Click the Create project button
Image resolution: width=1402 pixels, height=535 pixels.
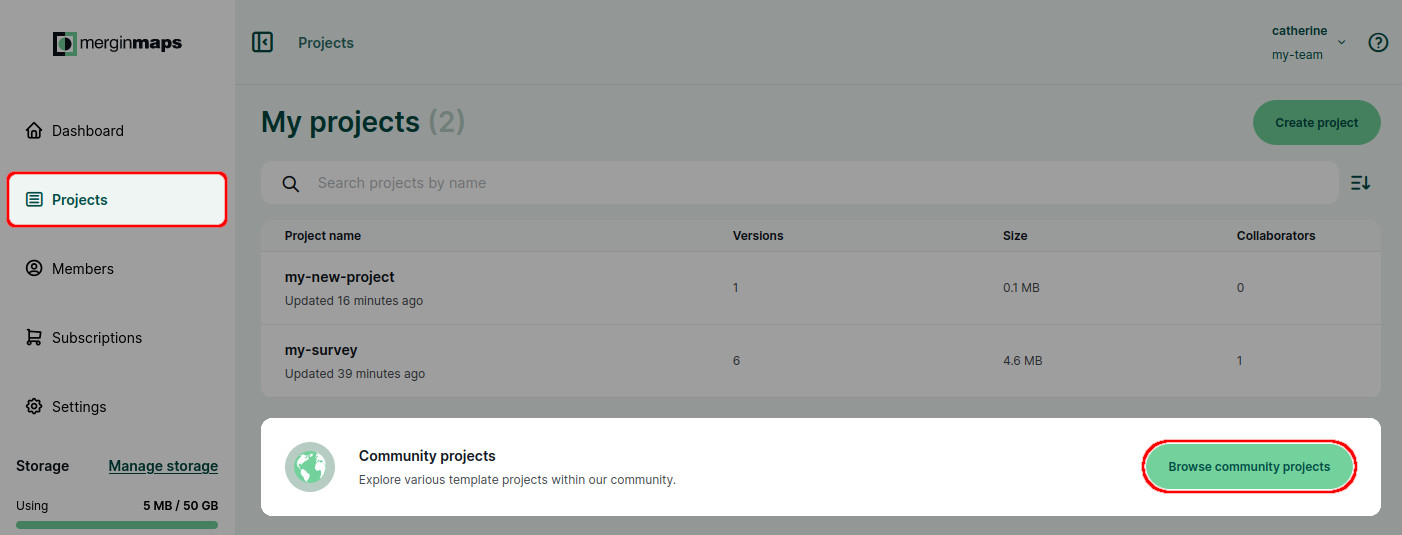coord(1316,123)
